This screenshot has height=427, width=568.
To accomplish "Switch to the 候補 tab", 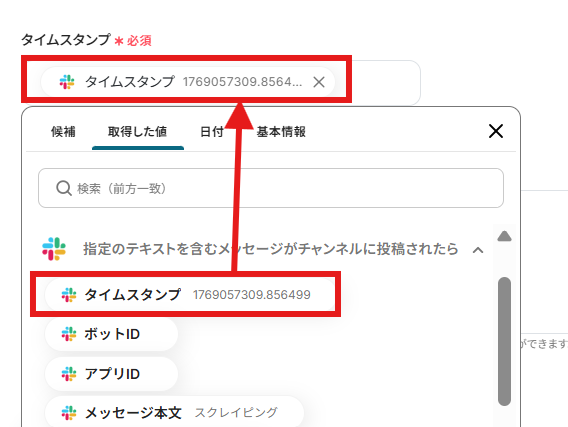I will pos(63,131).
